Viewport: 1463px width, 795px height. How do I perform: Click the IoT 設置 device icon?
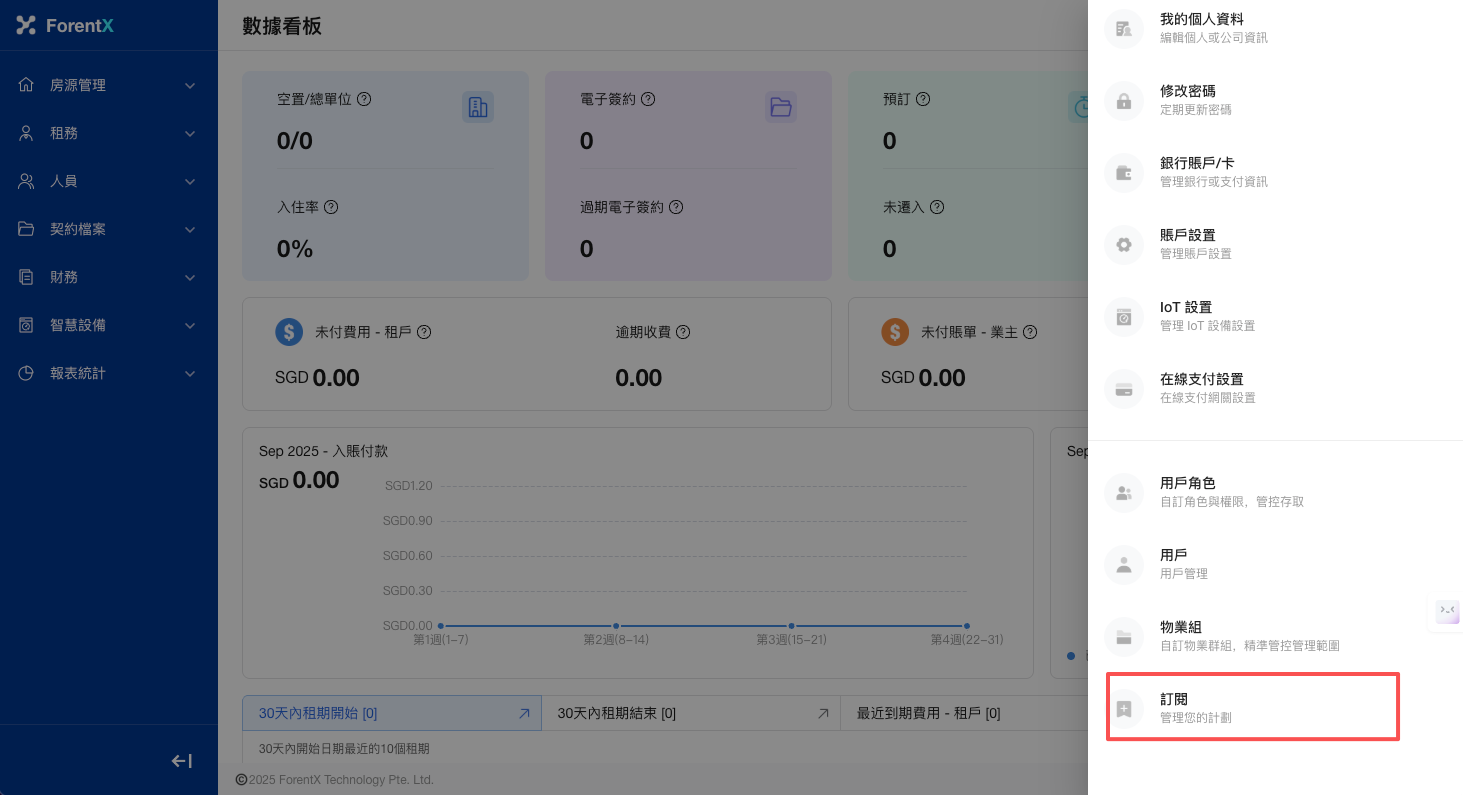click(1123, 317)
